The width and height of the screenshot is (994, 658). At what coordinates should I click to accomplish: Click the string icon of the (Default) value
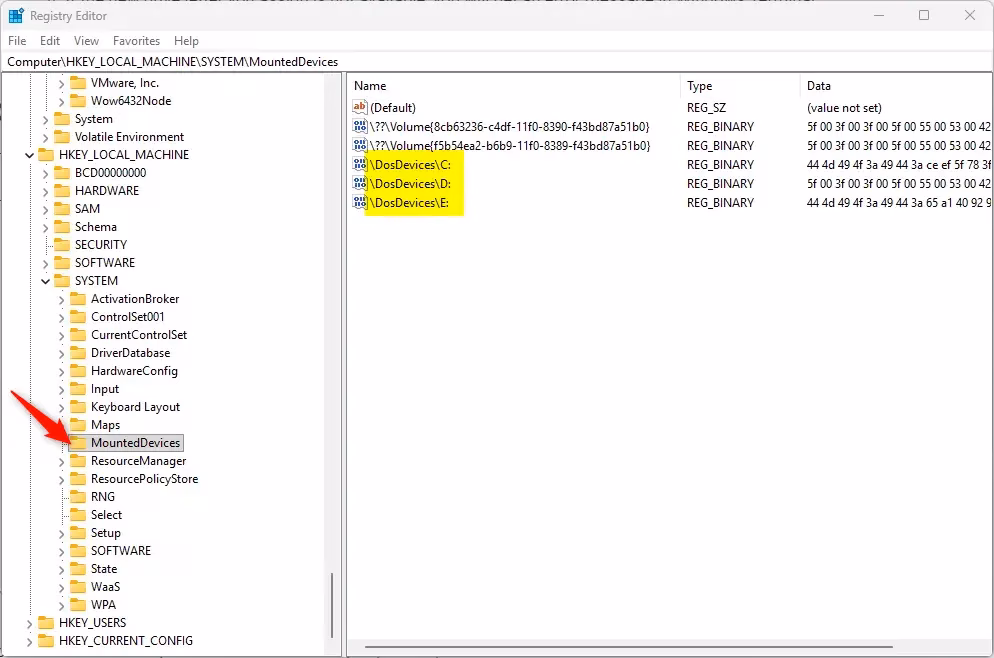click(x=360, y=107)
